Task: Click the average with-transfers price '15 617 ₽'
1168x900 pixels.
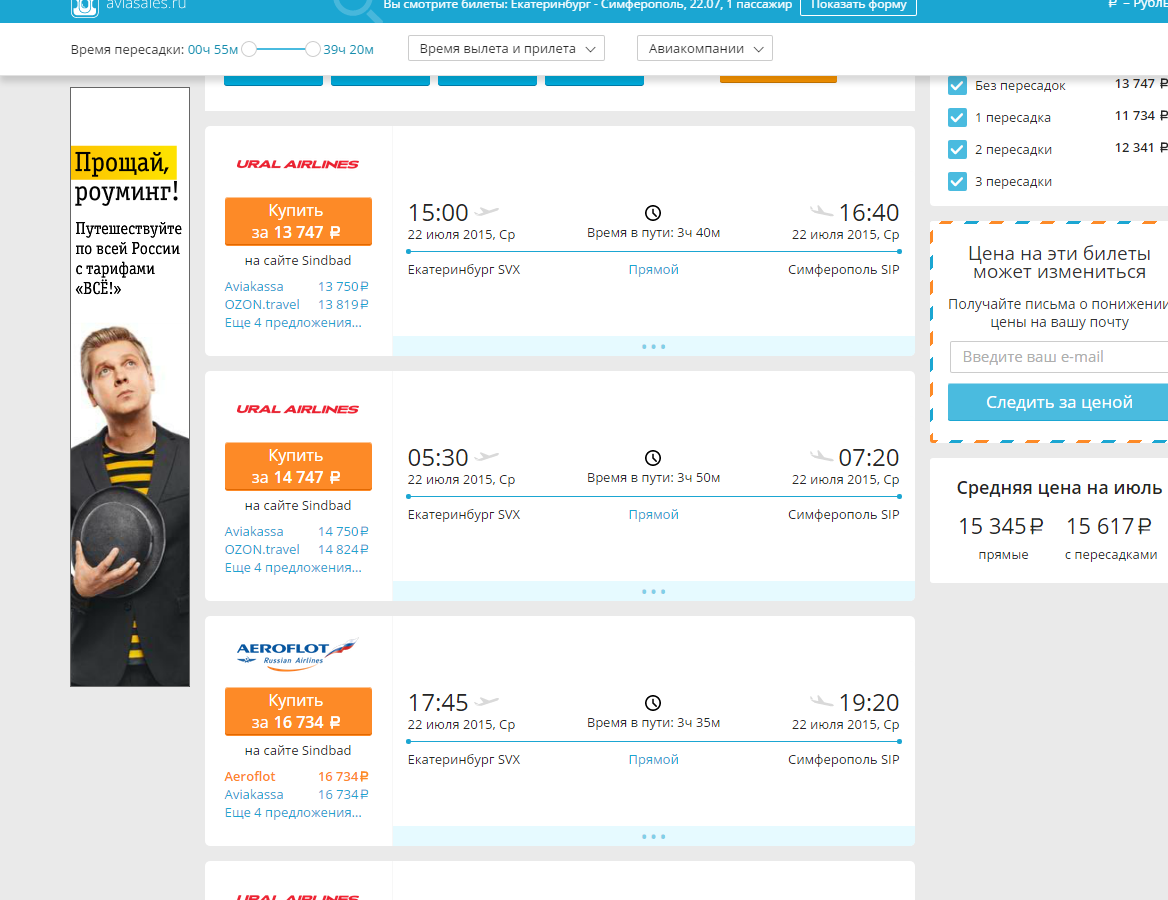Action: [x=1109, y=527]
